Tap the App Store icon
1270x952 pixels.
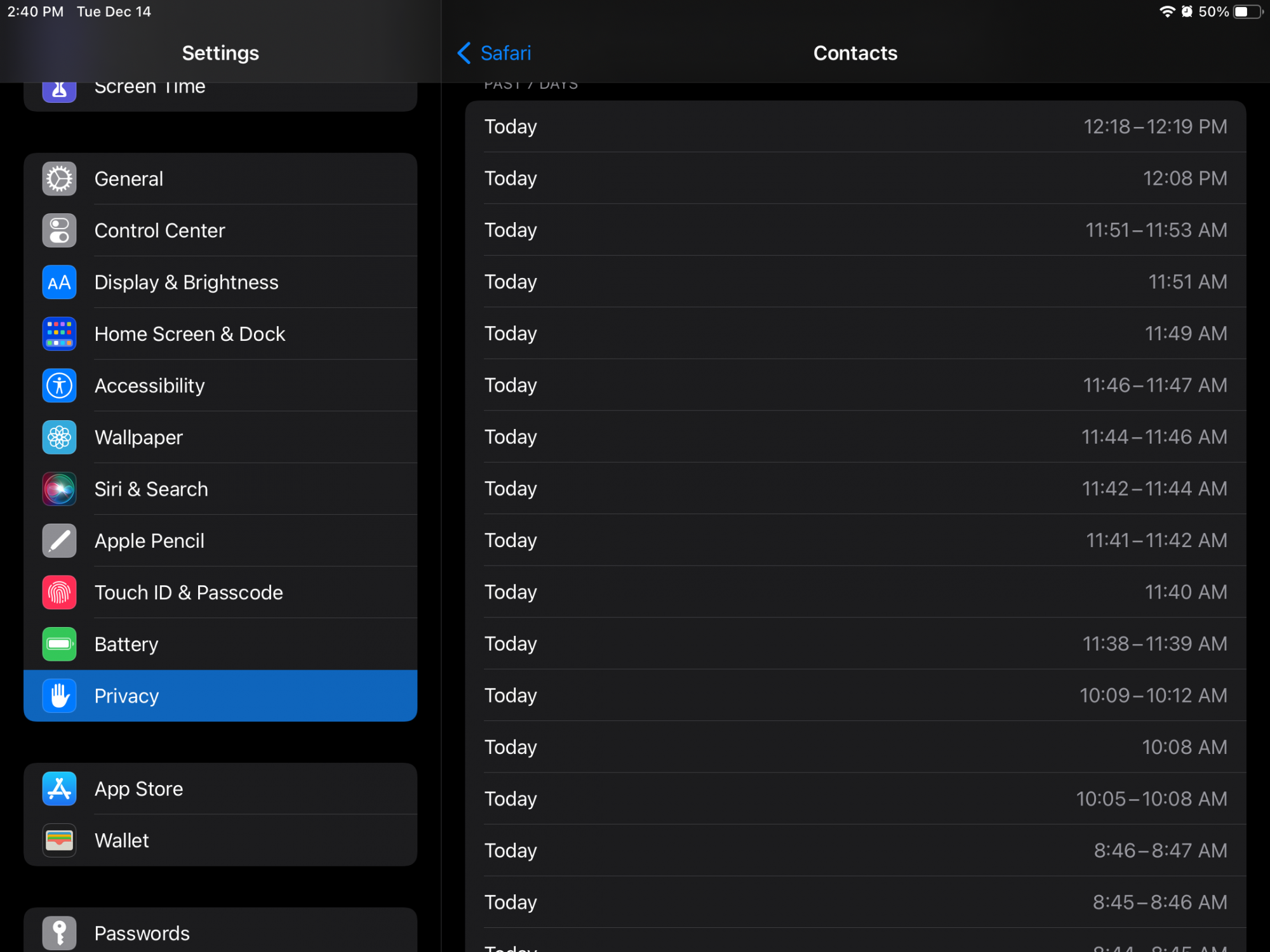[x=59, y=789]
